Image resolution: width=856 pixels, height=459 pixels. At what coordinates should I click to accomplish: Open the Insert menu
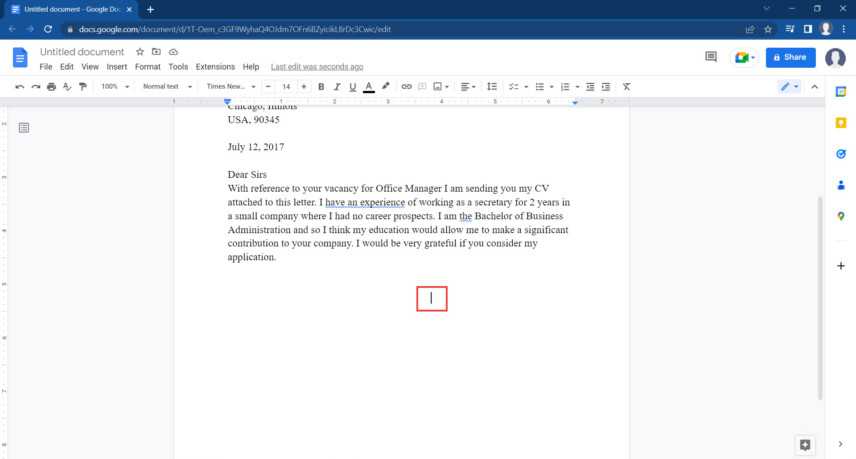pos(116,67)
